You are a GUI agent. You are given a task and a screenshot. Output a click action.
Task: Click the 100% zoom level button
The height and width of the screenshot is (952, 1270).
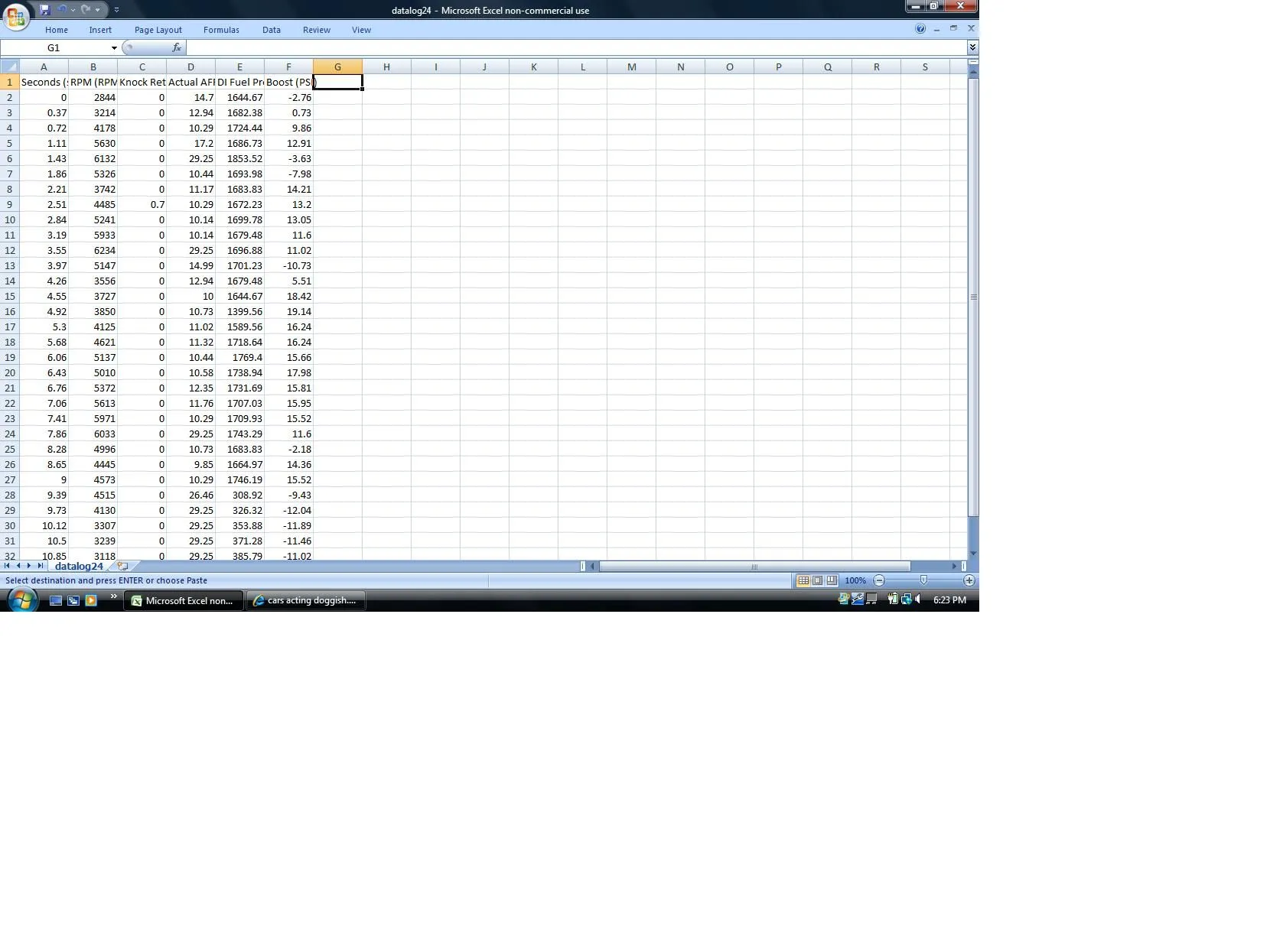tap(855, 580)
